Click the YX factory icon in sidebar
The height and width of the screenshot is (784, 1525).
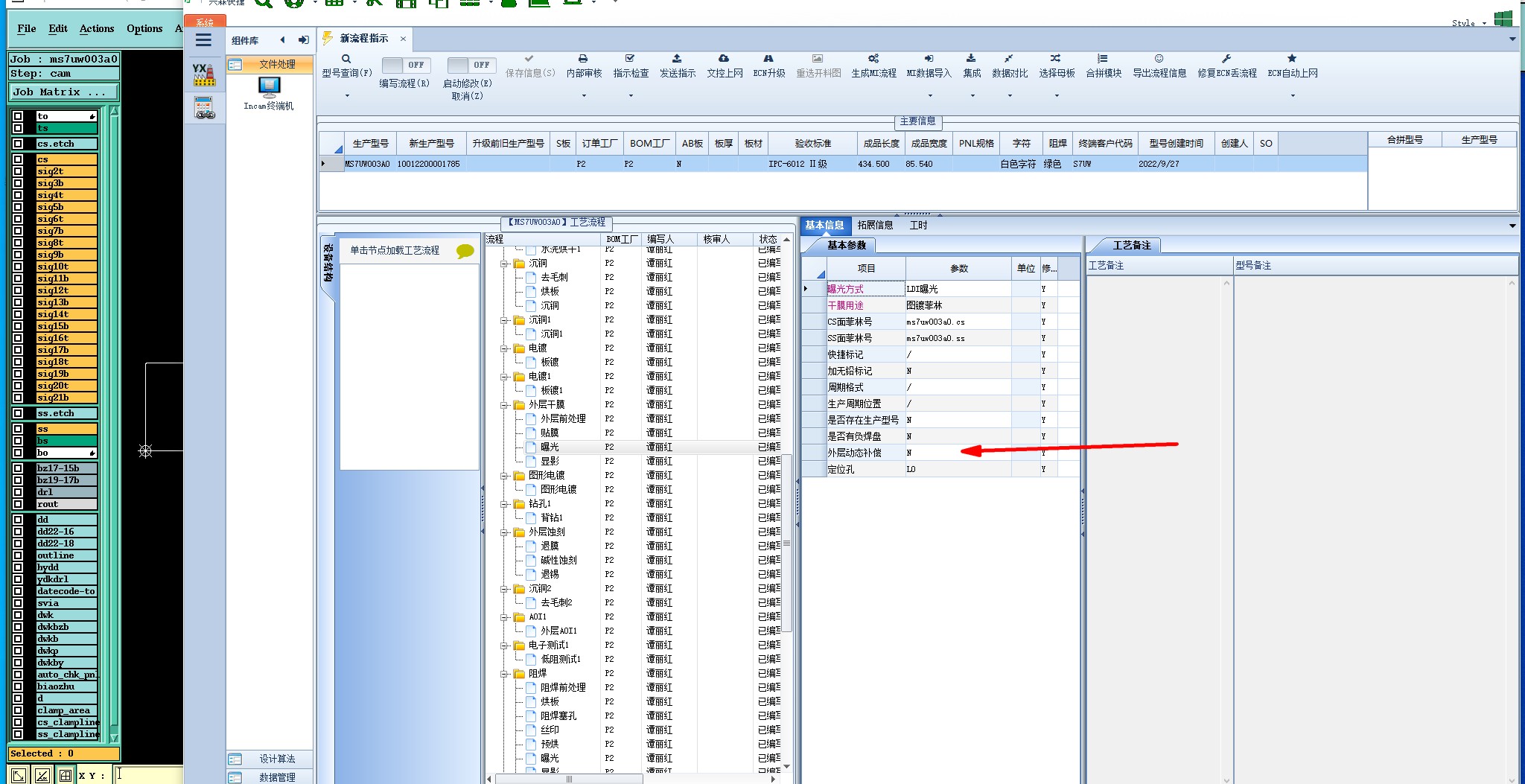(204, 74)
